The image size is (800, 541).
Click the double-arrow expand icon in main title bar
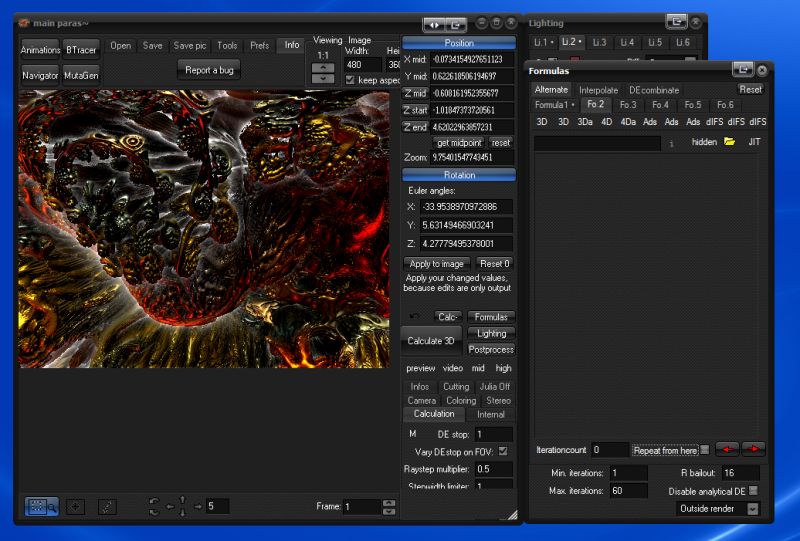click(x=434, y=24)
